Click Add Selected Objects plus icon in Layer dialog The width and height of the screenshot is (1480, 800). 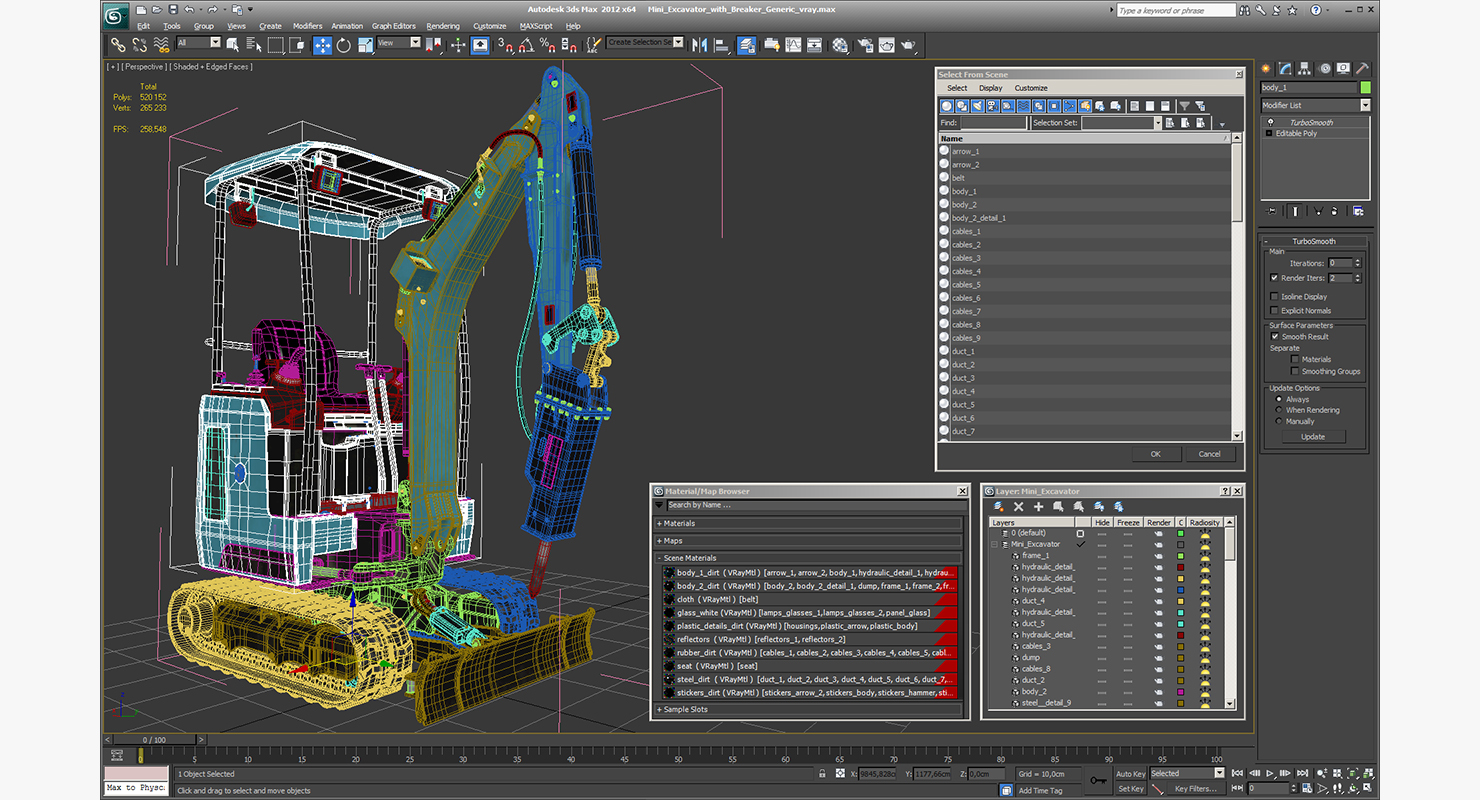[x=1038, y=507]
